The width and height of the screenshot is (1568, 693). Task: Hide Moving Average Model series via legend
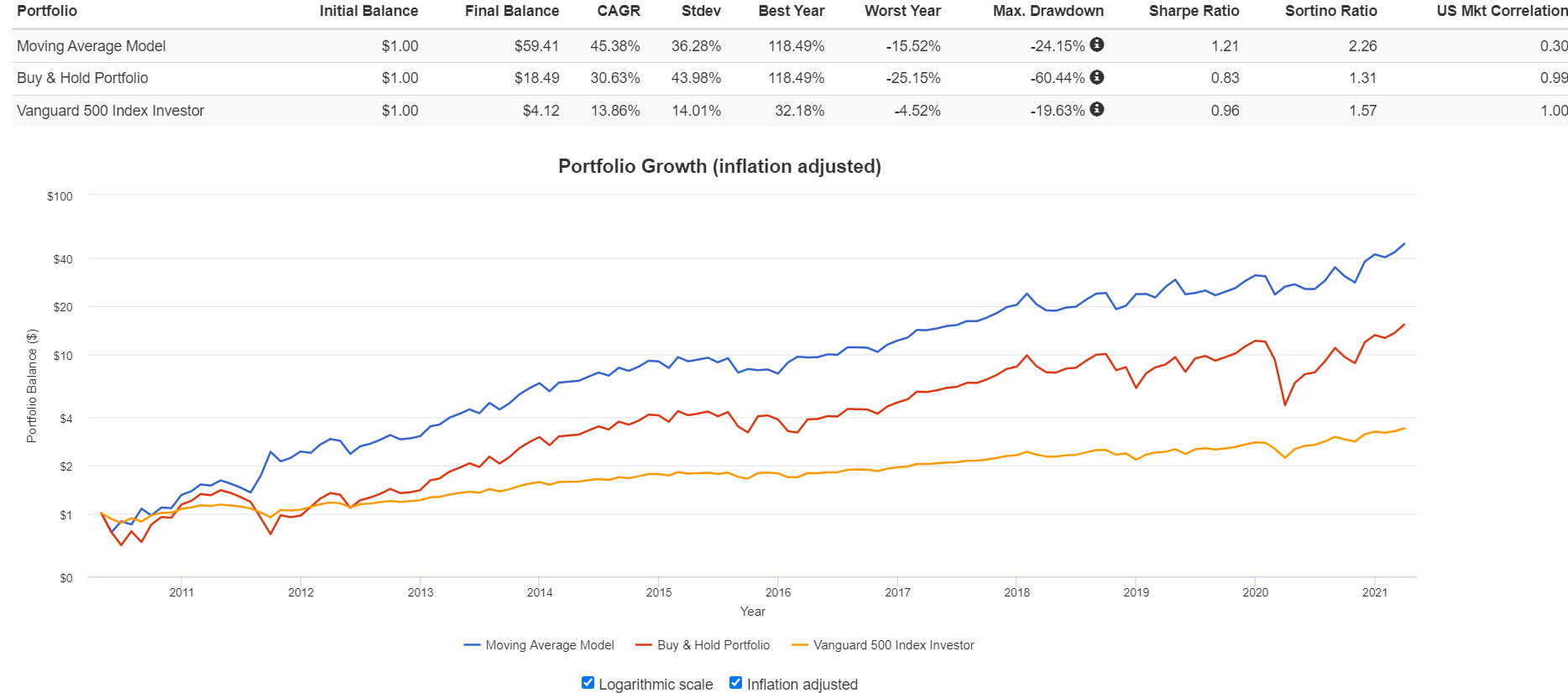click(x=550, y=645)
